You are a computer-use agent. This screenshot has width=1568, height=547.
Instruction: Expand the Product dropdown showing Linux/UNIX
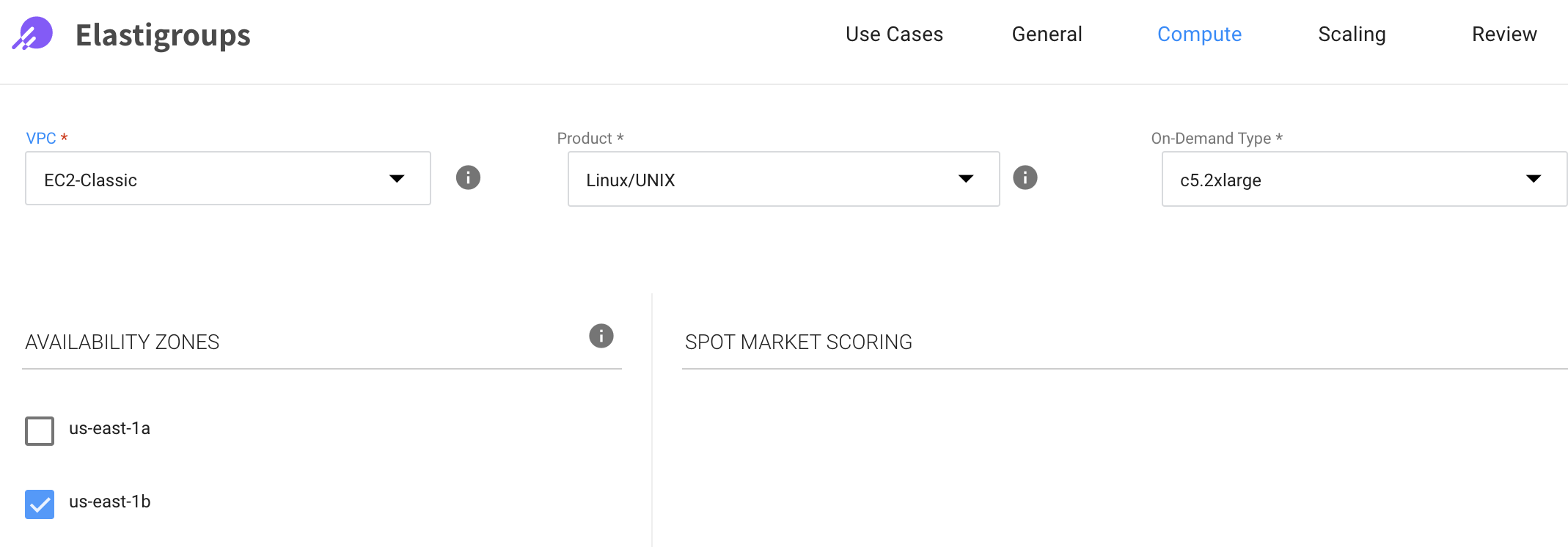click(x=783, y=179)
